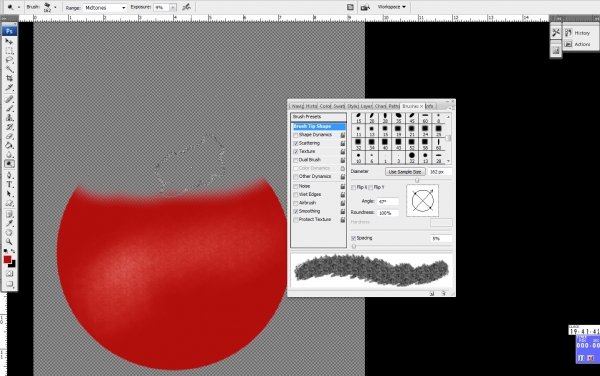
Task: Check the Flip Y checkbox
Action: tap(370, 187)
